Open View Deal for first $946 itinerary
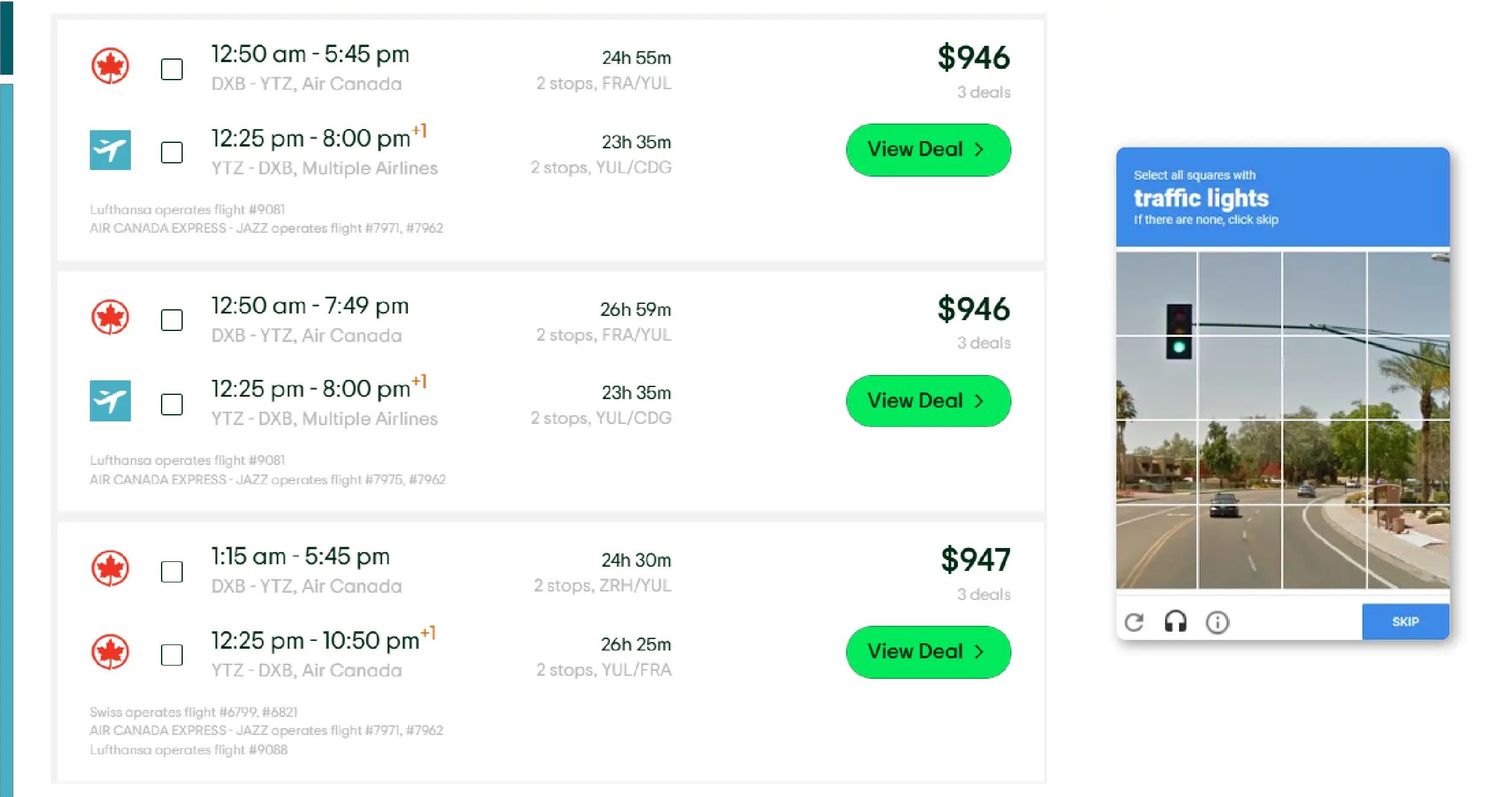Viewport: 1512px width, 797px height. (928, 150)
